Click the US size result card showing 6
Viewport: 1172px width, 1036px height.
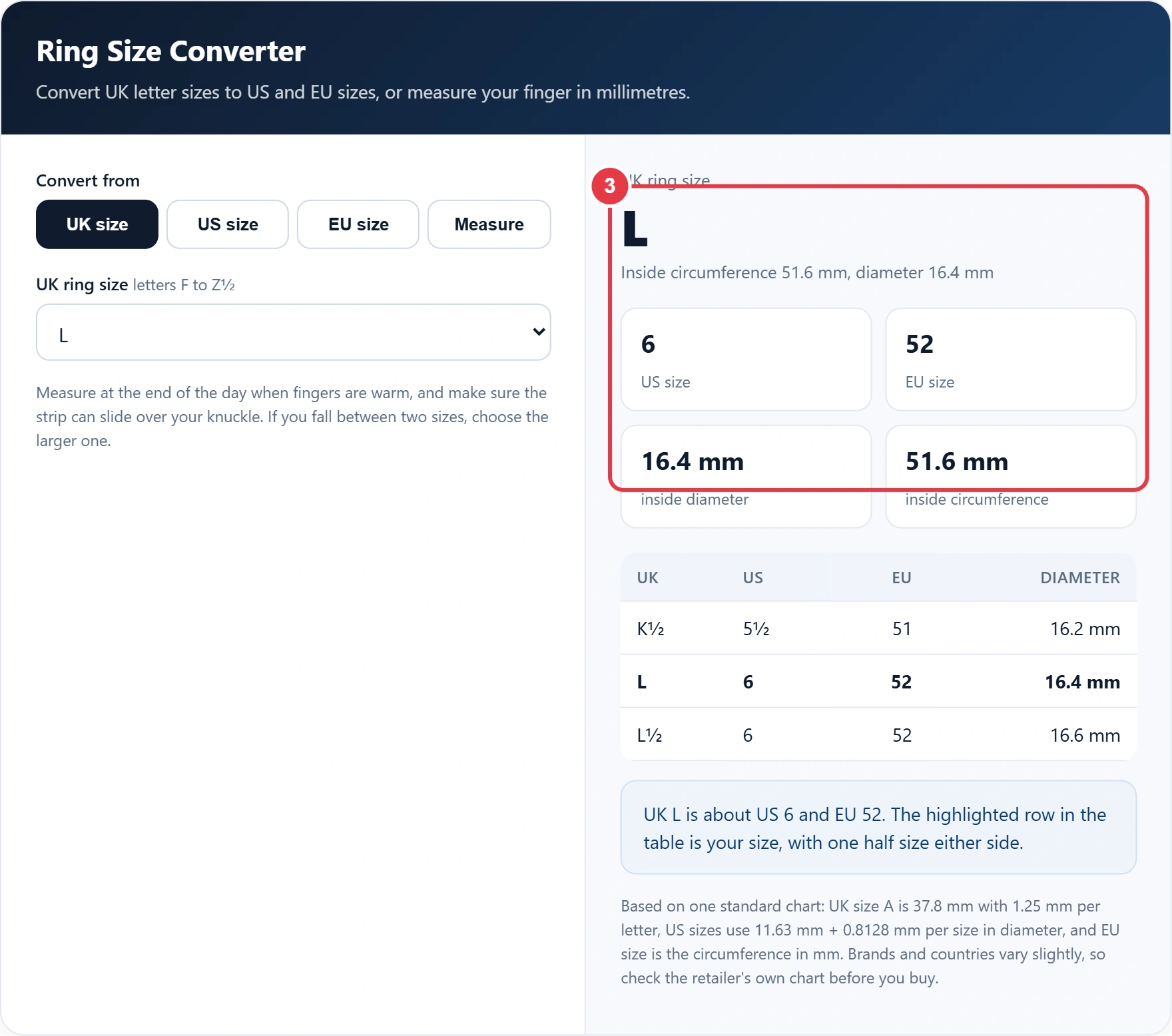pyautogui.click(x=746, y=360)
